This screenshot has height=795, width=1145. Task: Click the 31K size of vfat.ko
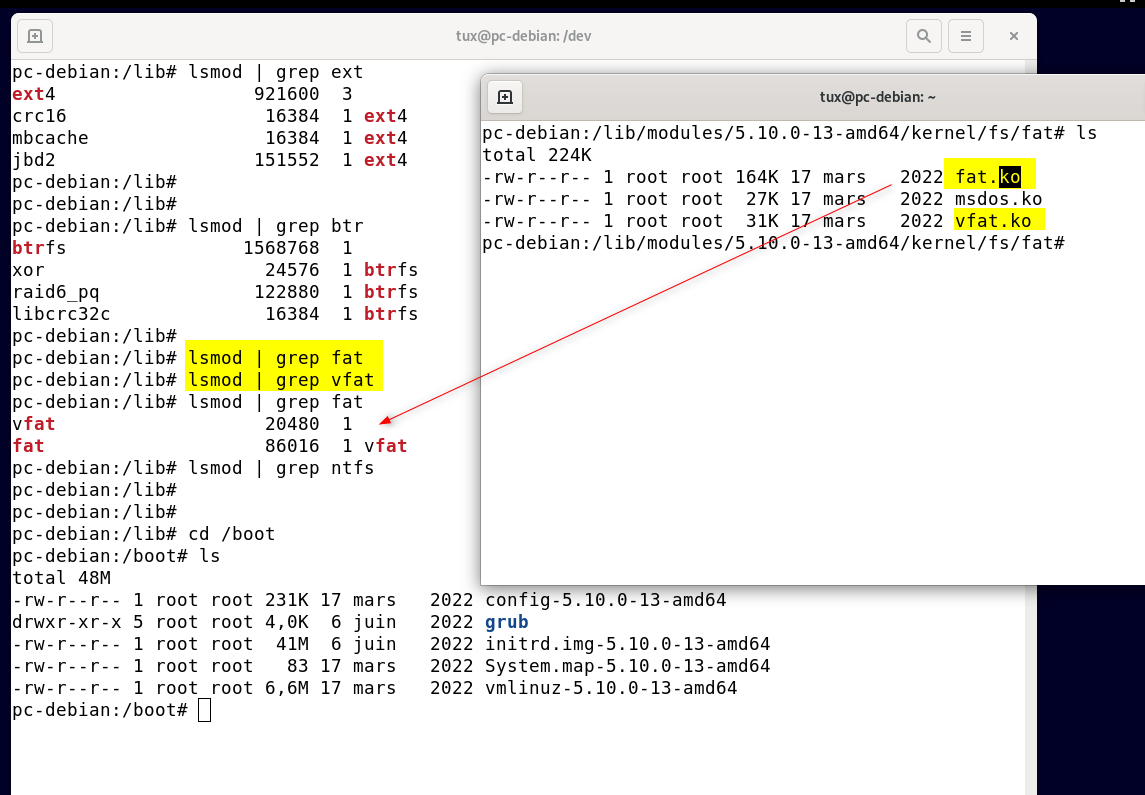(x=762, y=220)
